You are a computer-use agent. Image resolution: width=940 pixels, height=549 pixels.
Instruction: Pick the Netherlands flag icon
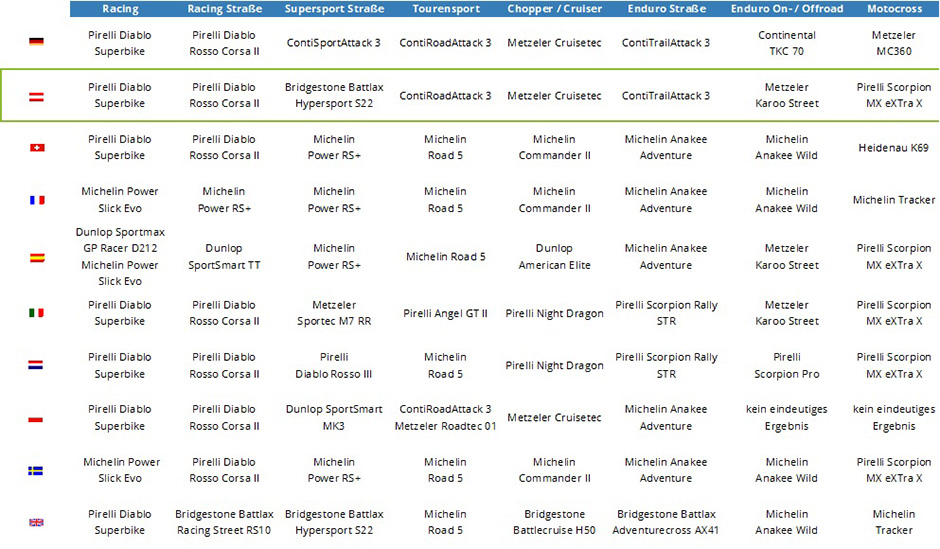click(36, 365)
